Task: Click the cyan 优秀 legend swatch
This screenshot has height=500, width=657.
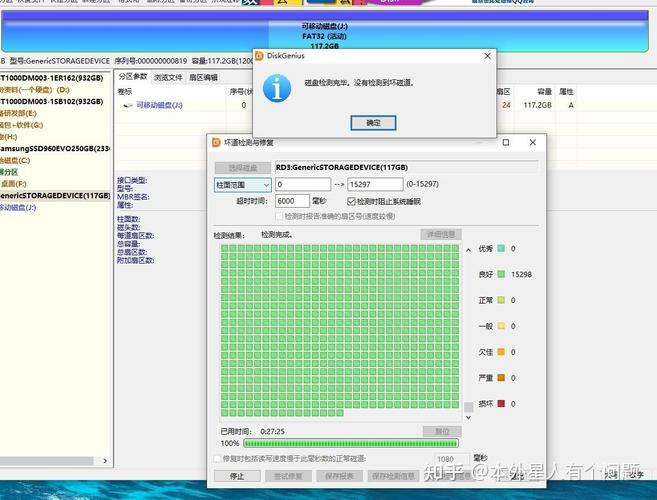Action: click(501, 249)
